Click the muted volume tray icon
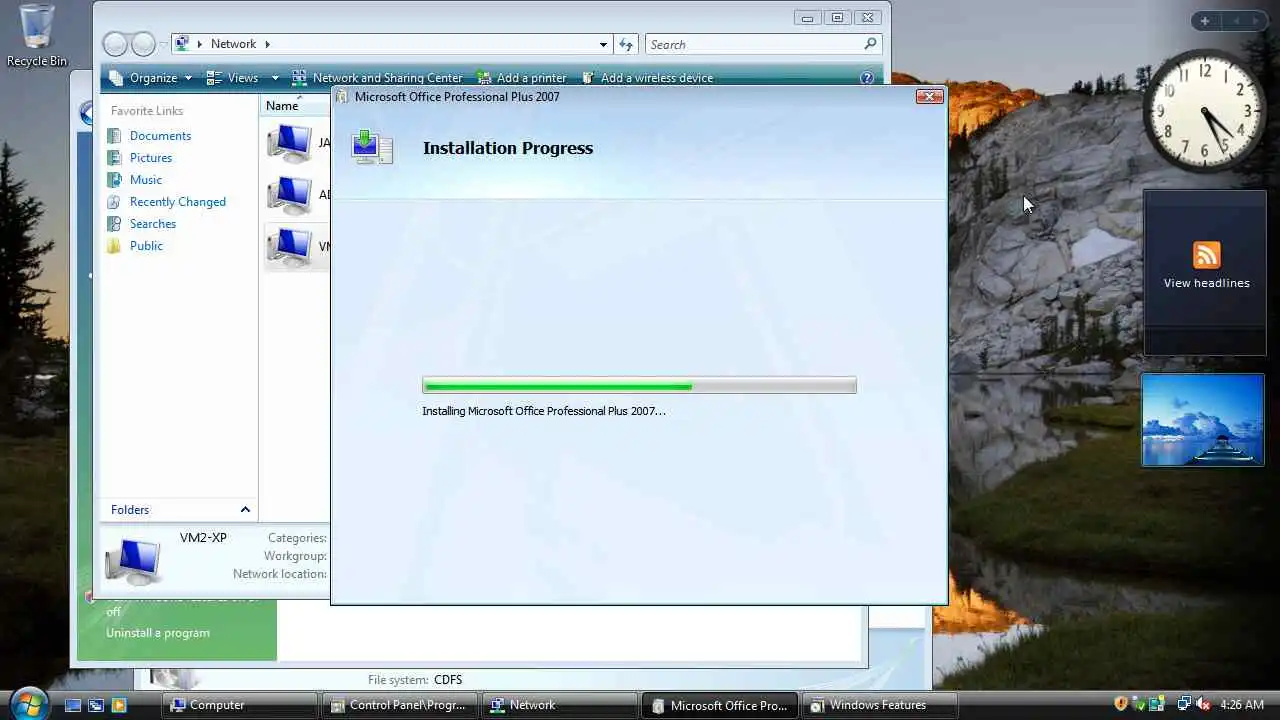The width and height of the screenshot is (1280, 720). coord(1203,704)
